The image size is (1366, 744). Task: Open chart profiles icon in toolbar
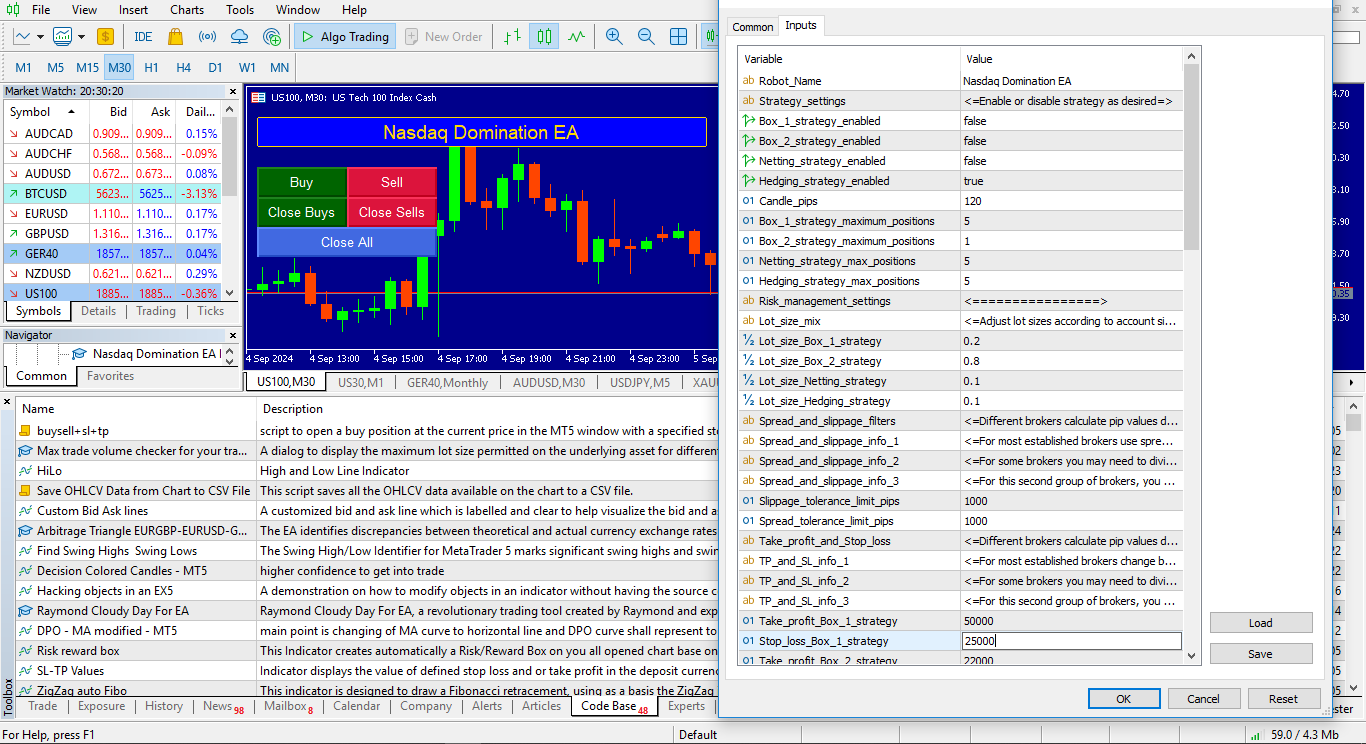[62, 37]
